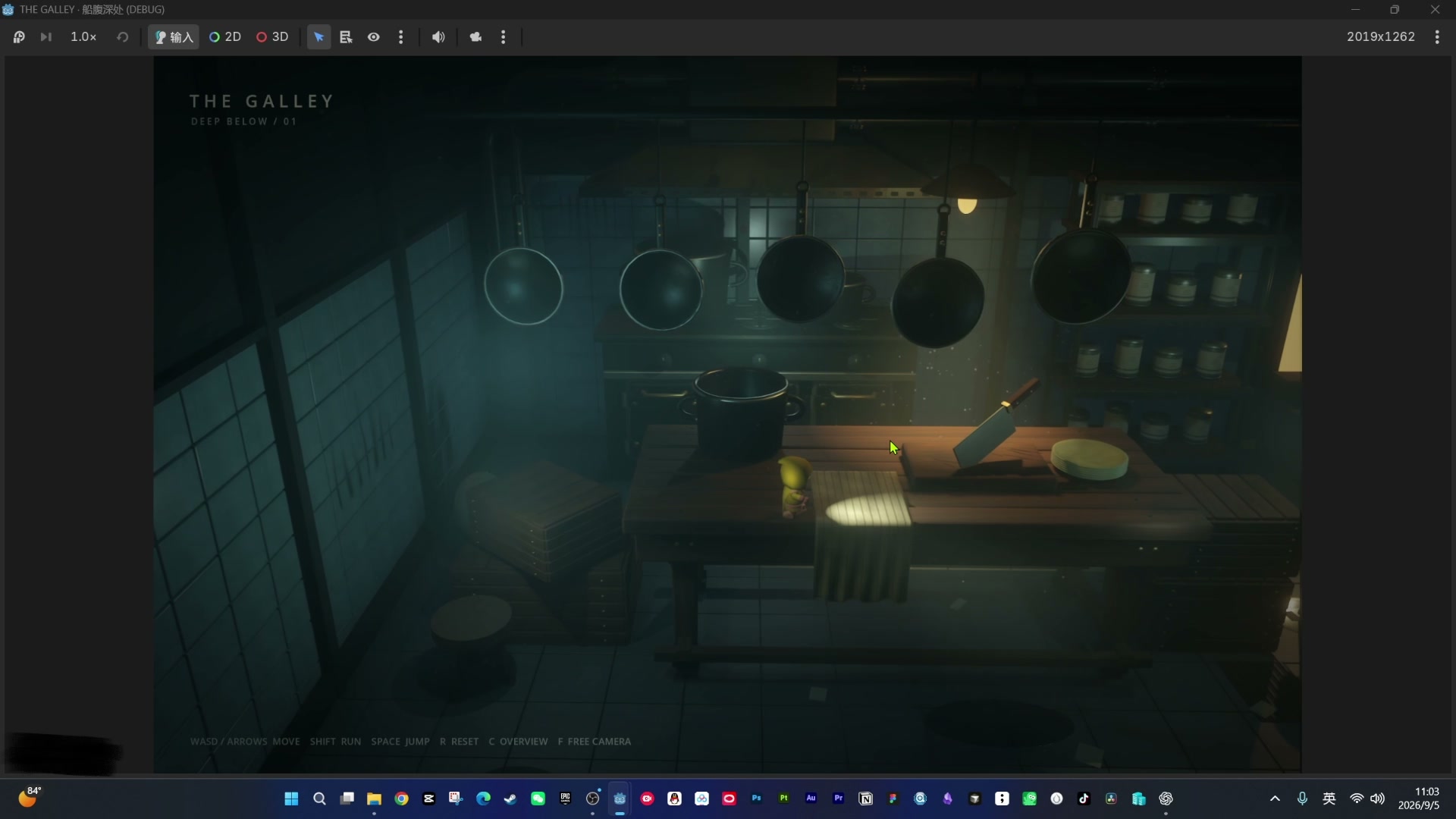The width and height of the screenshot is (1456, 819).
Task: Open Substance Painter from the taskbar
Action: tap(784, 799)
